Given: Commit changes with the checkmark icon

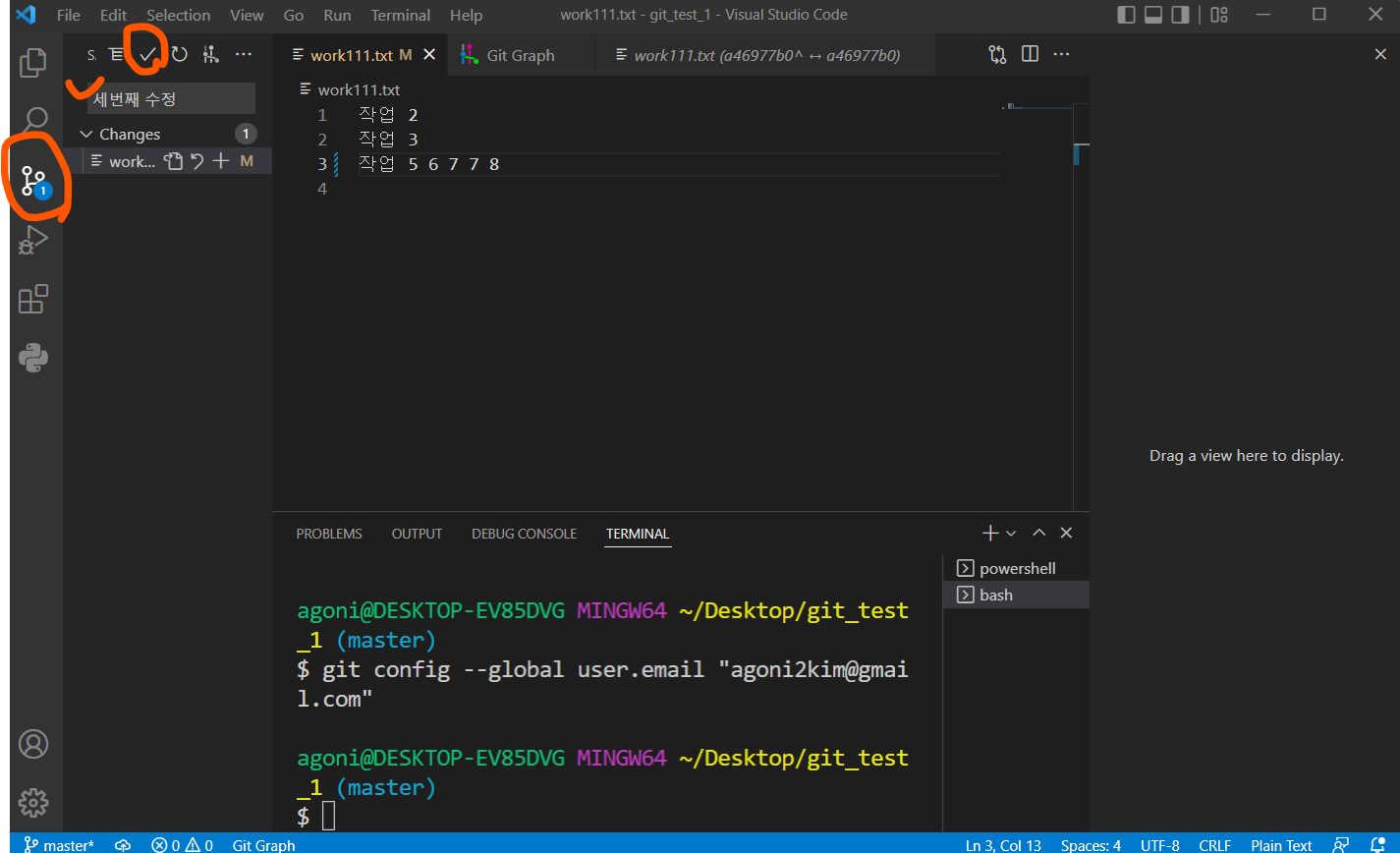Looking at the screenshot, I should (x=147, y=55).
